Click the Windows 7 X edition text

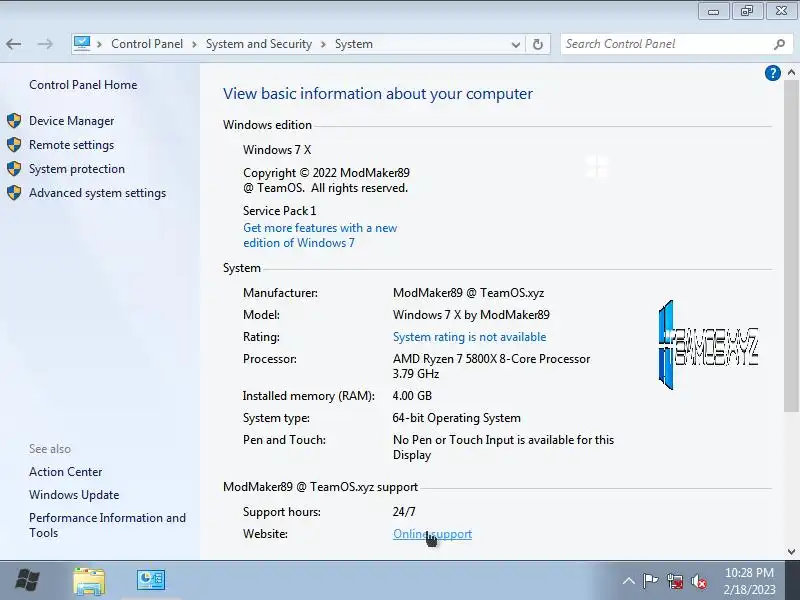coord(277,150)
